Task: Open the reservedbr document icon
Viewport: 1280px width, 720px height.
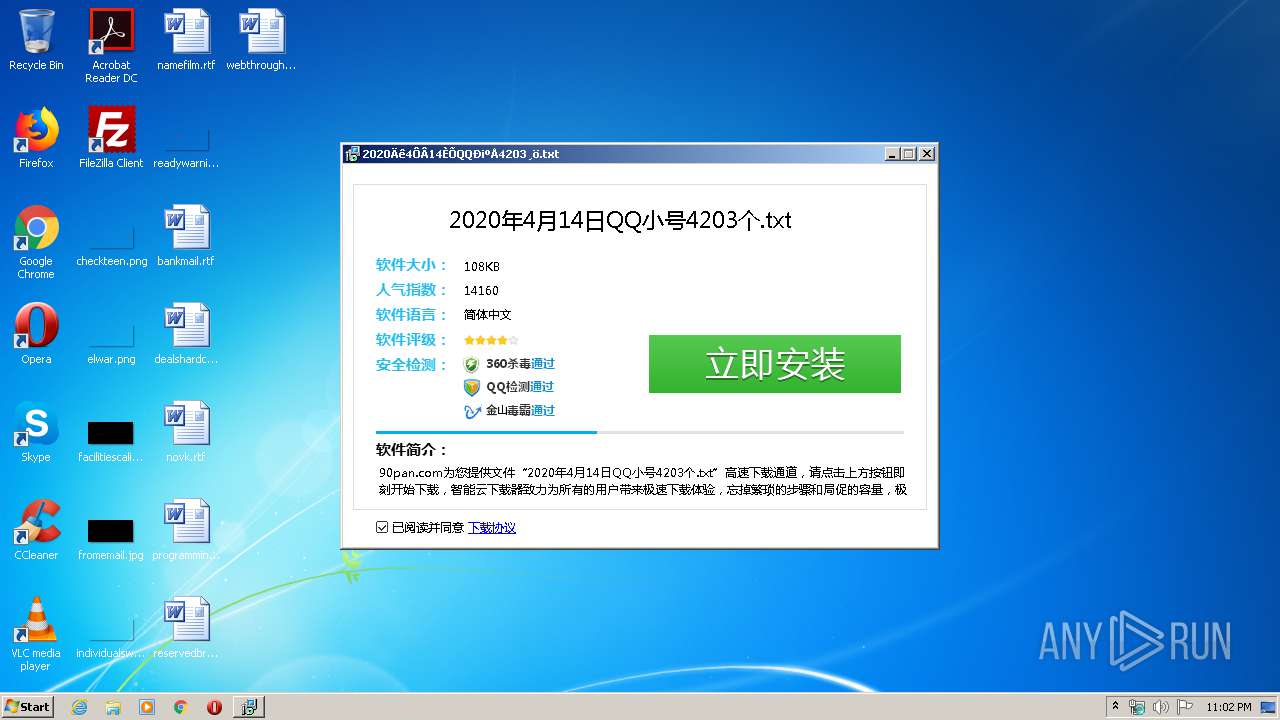Action: click(x=186, y=628)
